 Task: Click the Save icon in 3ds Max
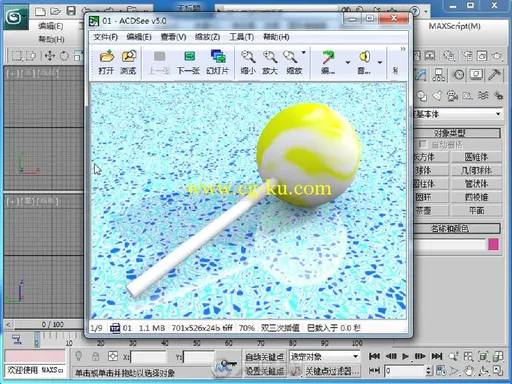[71, 11]
